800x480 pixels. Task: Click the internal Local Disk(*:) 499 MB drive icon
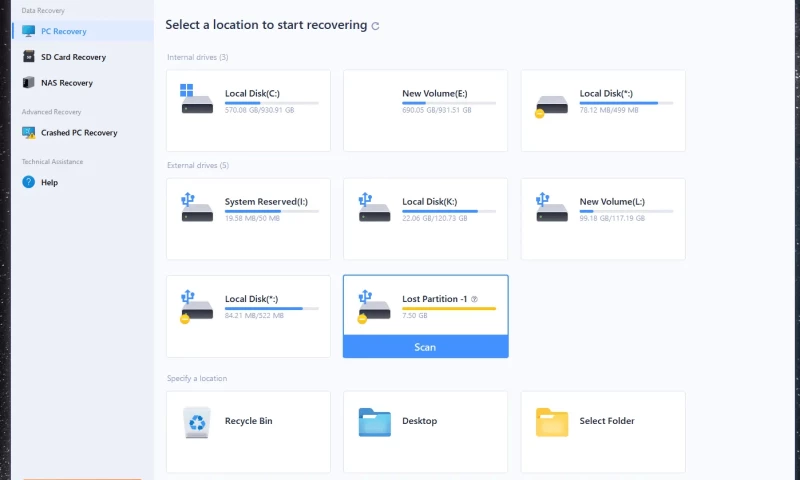tap(551, 106)
